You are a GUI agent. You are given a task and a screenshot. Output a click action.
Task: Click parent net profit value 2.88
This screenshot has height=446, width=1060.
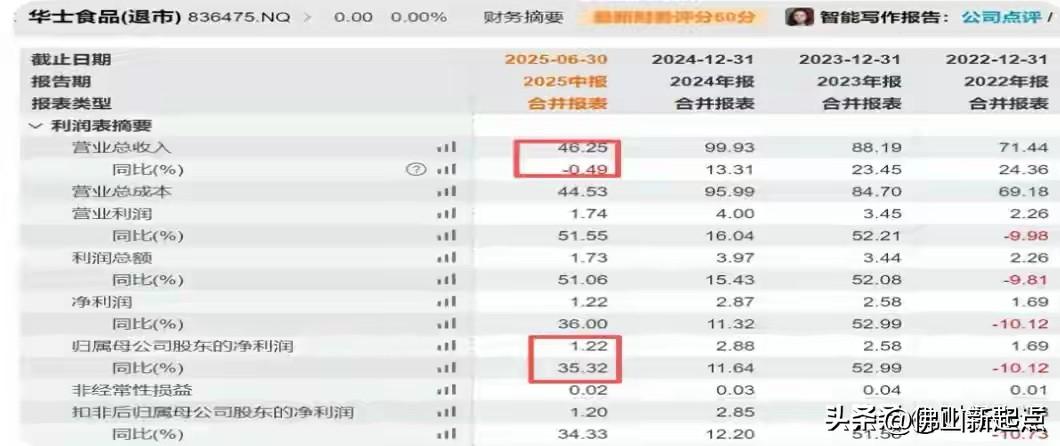737,346
